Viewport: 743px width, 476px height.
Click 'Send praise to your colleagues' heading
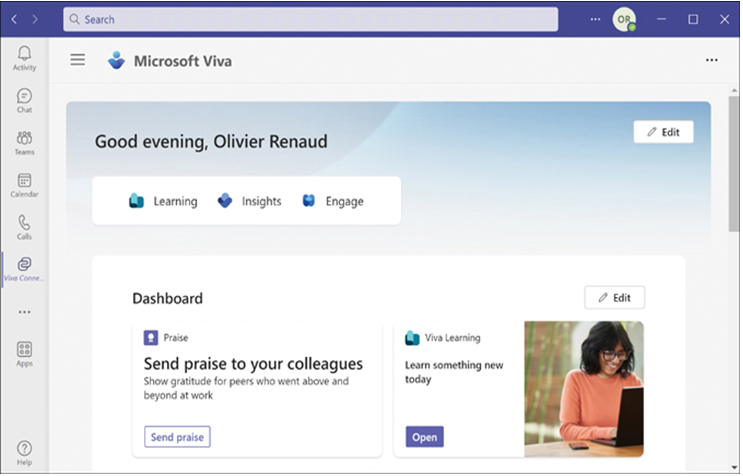pyautogui.click(x=253, y=364)
